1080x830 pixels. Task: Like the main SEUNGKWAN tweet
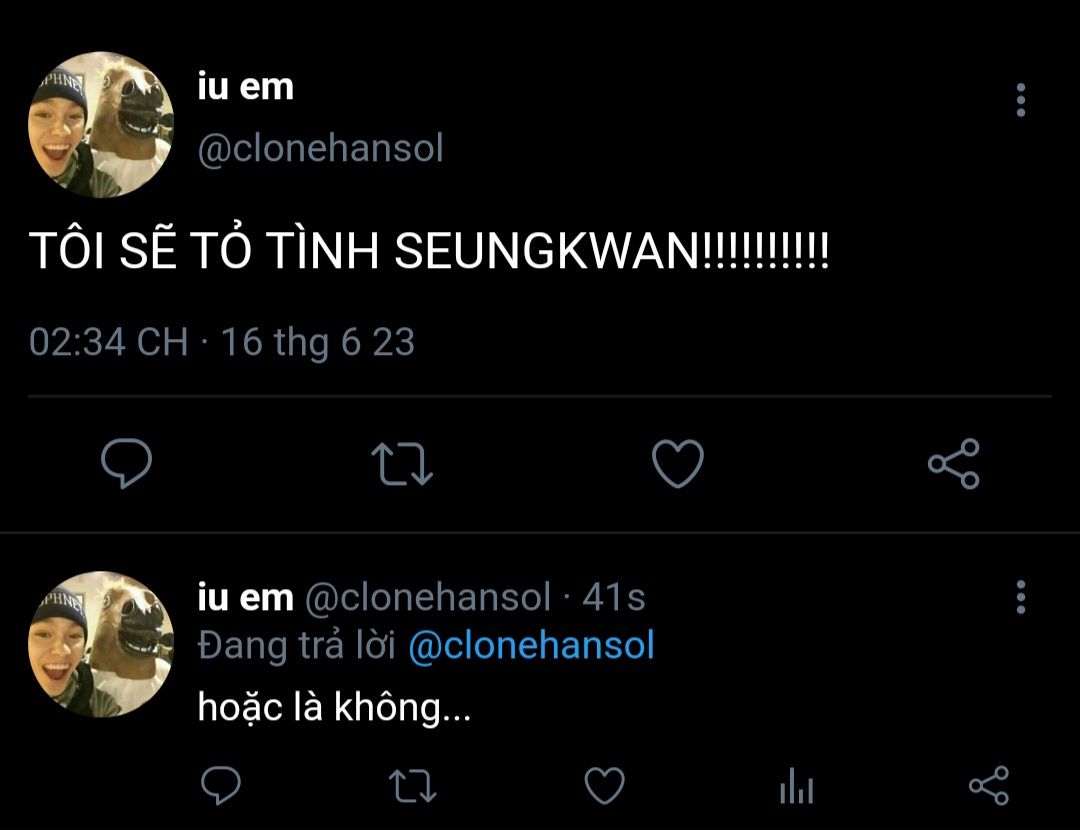pyautogui.click(x=677, y=464)
